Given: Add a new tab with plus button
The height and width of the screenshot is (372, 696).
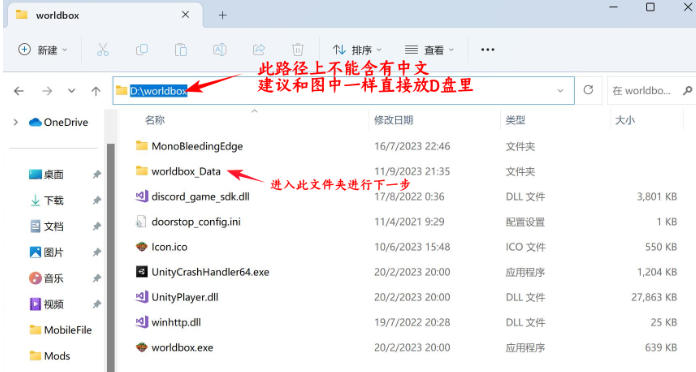Looking at the screenshot, I should click(x=222, y=15).
